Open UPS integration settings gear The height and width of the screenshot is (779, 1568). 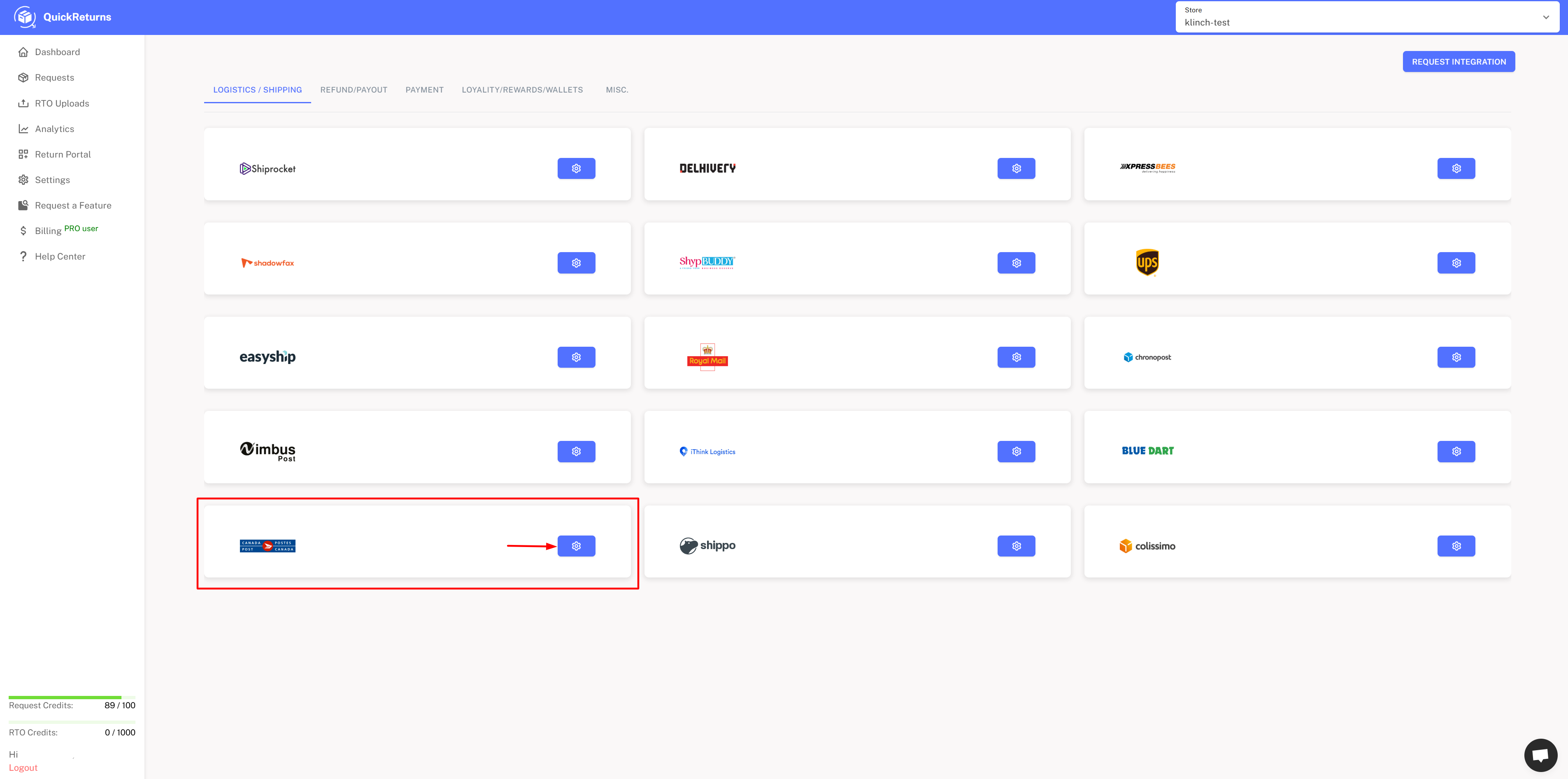[x=1456, y=263]
